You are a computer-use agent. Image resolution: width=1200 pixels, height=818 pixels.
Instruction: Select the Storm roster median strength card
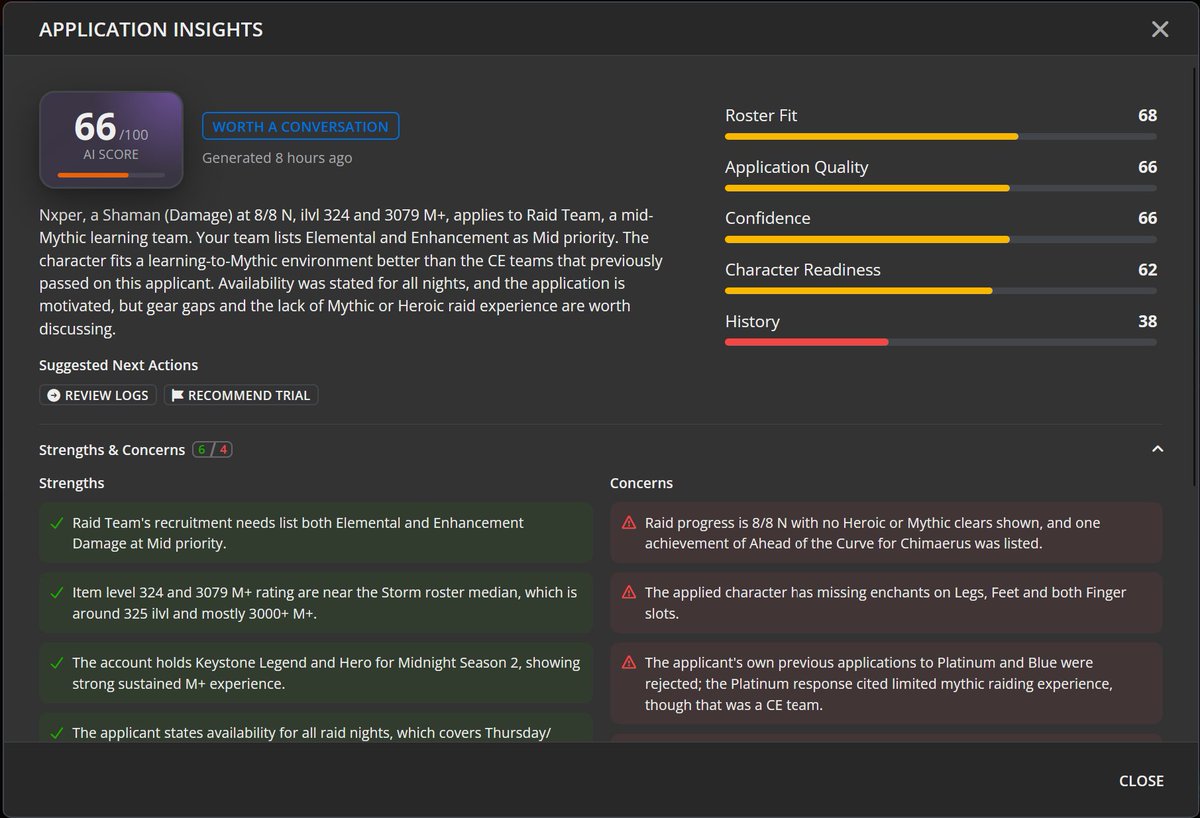(x=316, y=603)
